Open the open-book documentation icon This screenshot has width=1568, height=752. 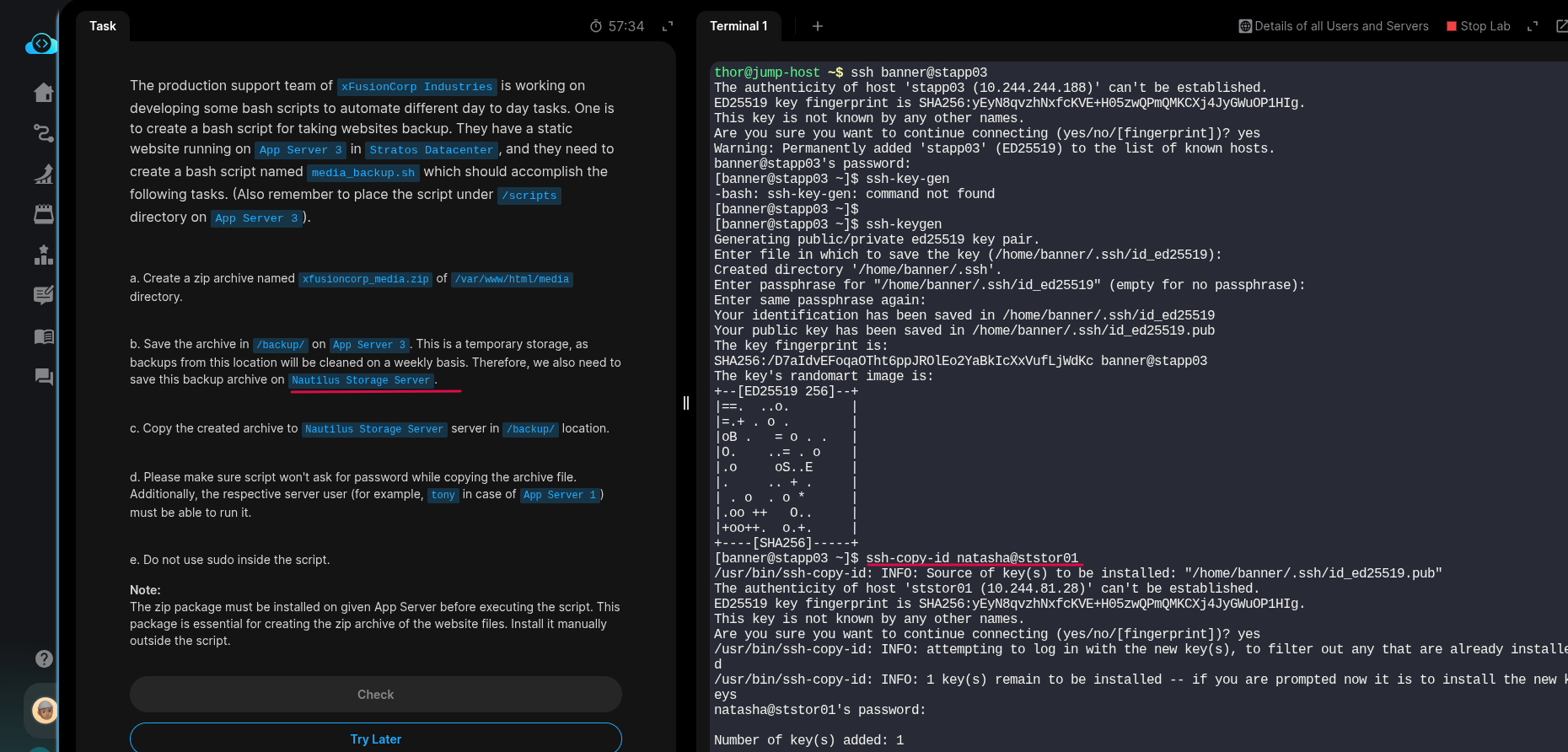pyautogui.click(x=44, y=336)
